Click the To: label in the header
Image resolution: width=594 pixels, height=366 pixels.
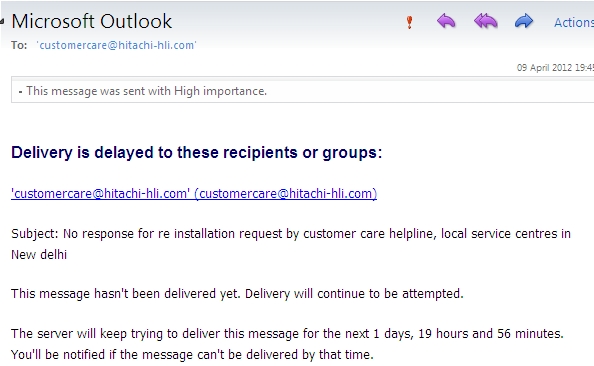pos(19,45)
